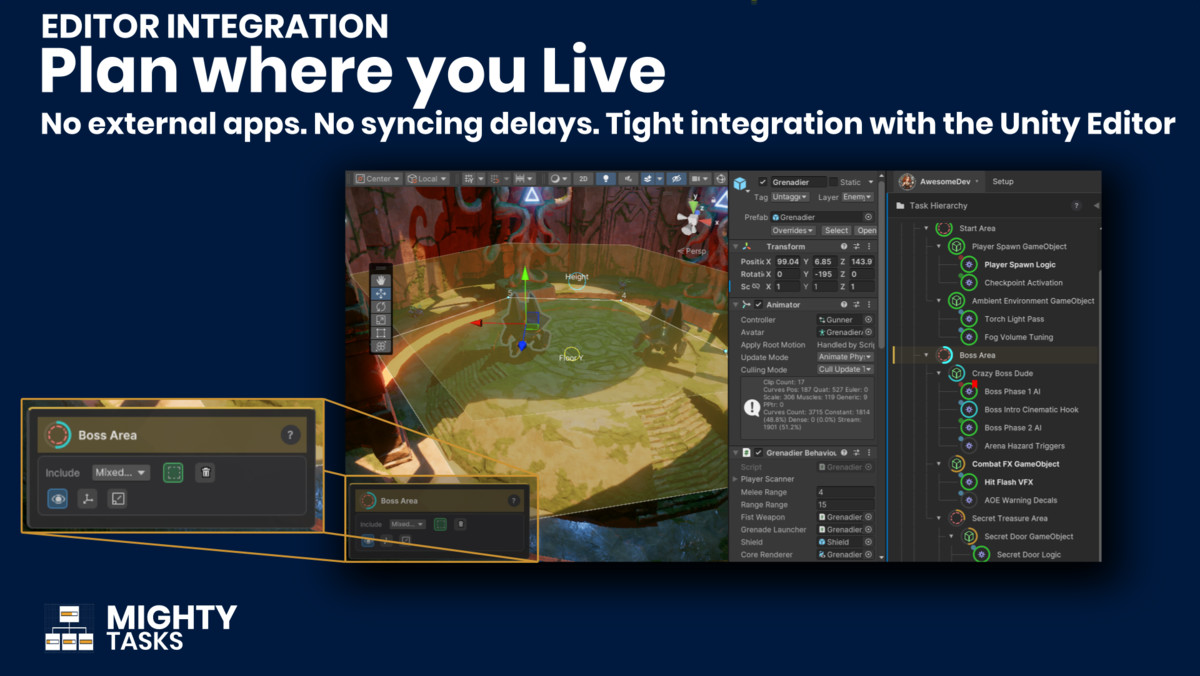
Task: Collapse the Start Area tree node
Action: [926, 228]
